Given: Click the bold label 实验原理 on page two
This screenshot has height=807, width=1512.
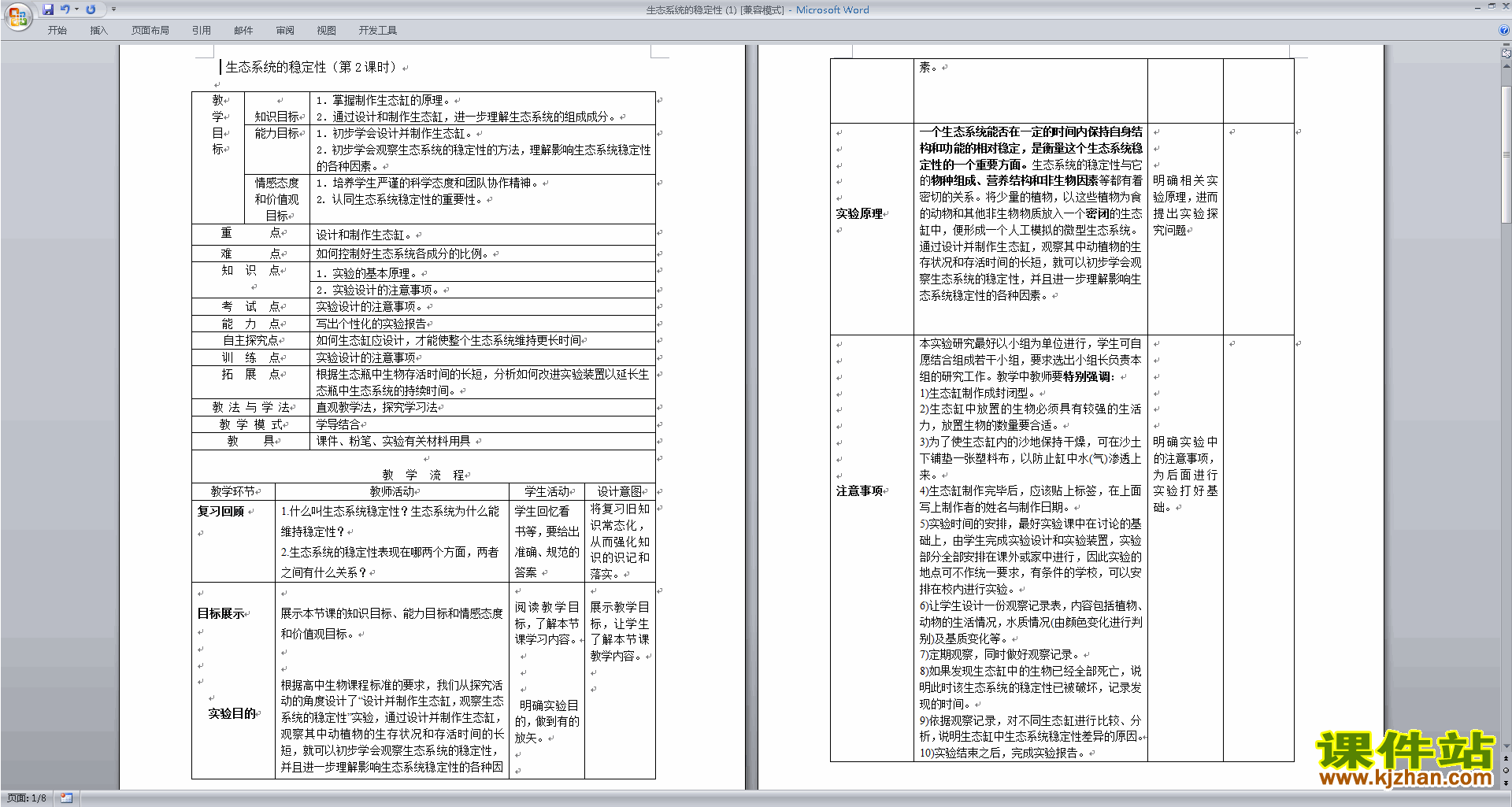Looking at the screenshot, I should (x=859, y=213).
